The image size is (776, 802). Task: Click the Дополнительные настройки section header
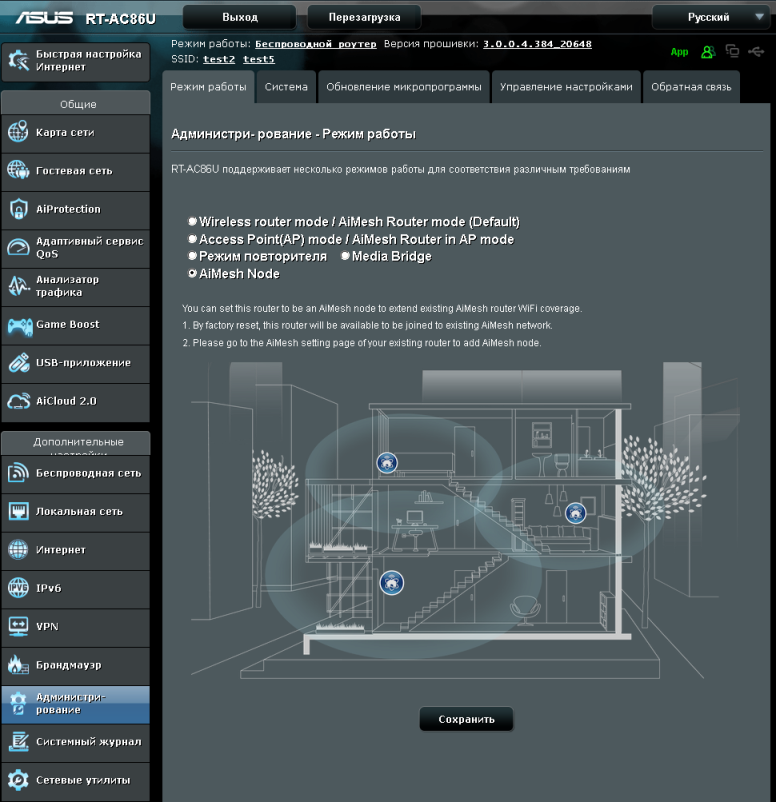tap(76, 443)
